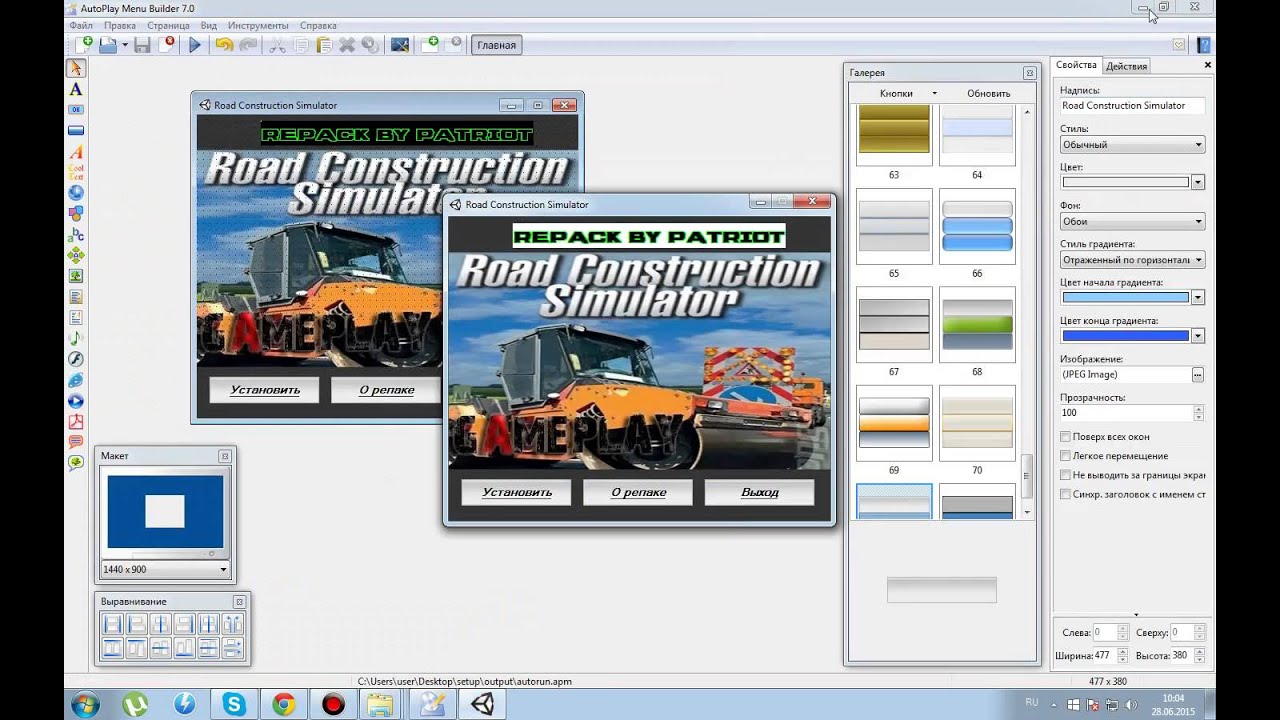1280x720 pixels.
Task: Align bottom edges in Выравнивание panel
Action: (184, 648)
